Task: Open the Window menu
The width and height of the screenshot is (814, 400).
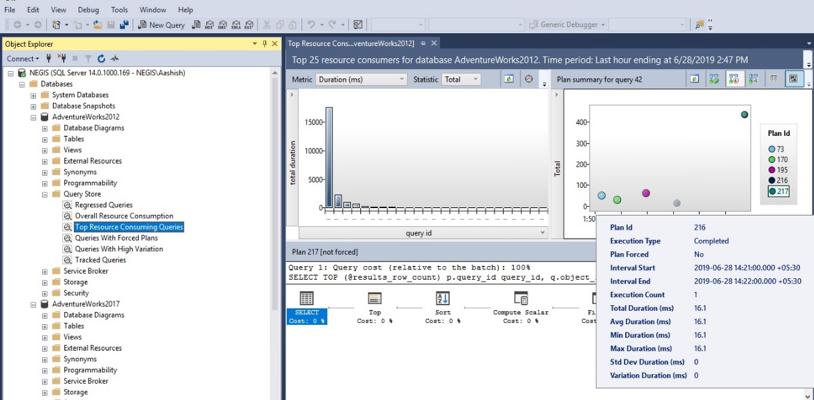Action: 153,10
